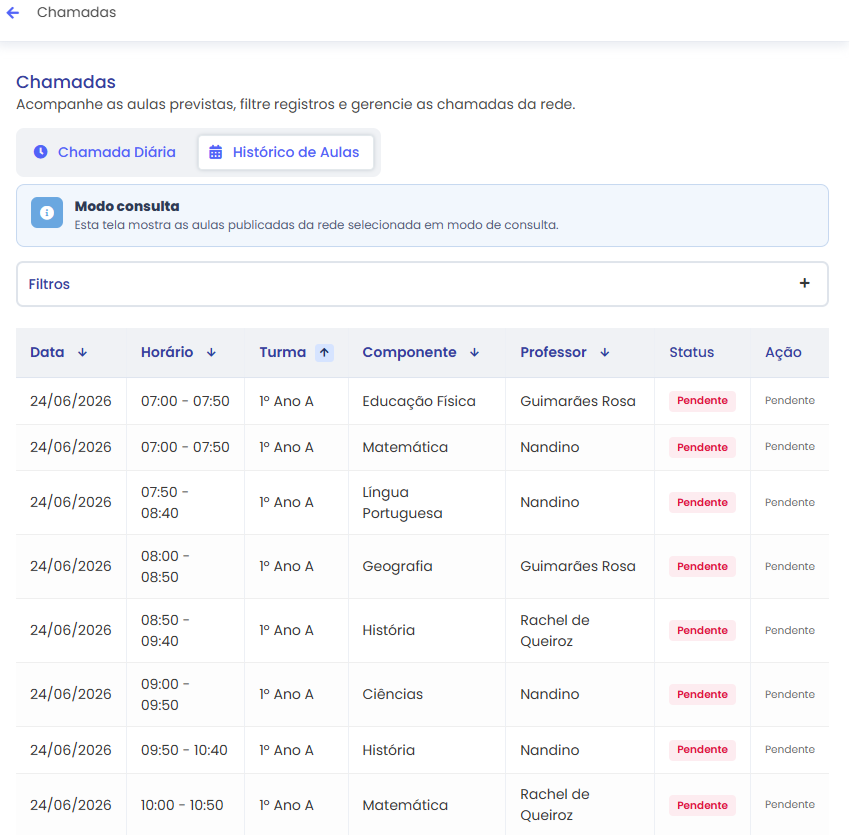
Task: Click the Chamadas breadcrumb title at top
Action: 76,12
